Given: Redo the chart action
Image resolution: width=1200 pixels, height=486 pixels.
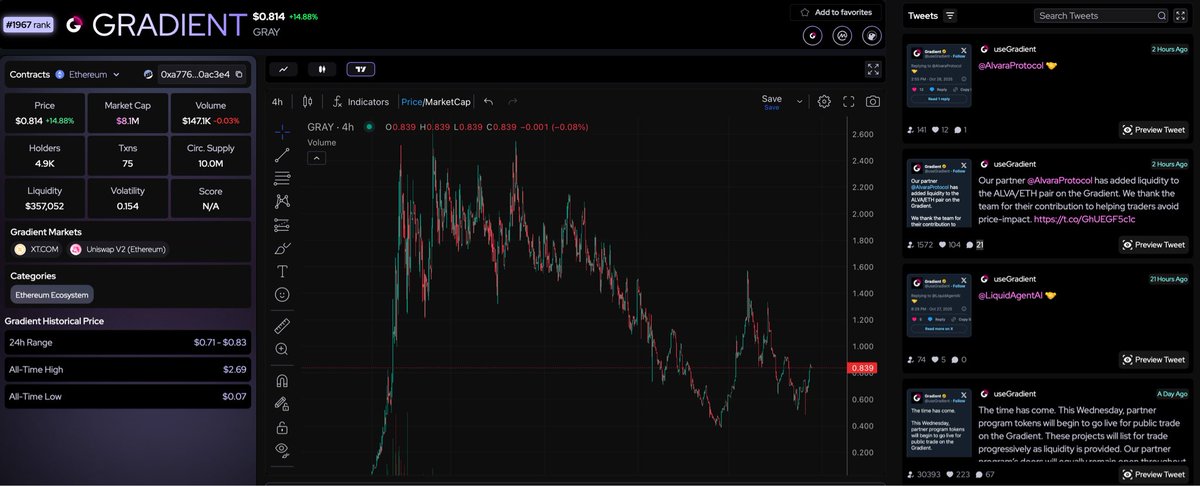Looking at the screenshot, I should click(513, 101).
